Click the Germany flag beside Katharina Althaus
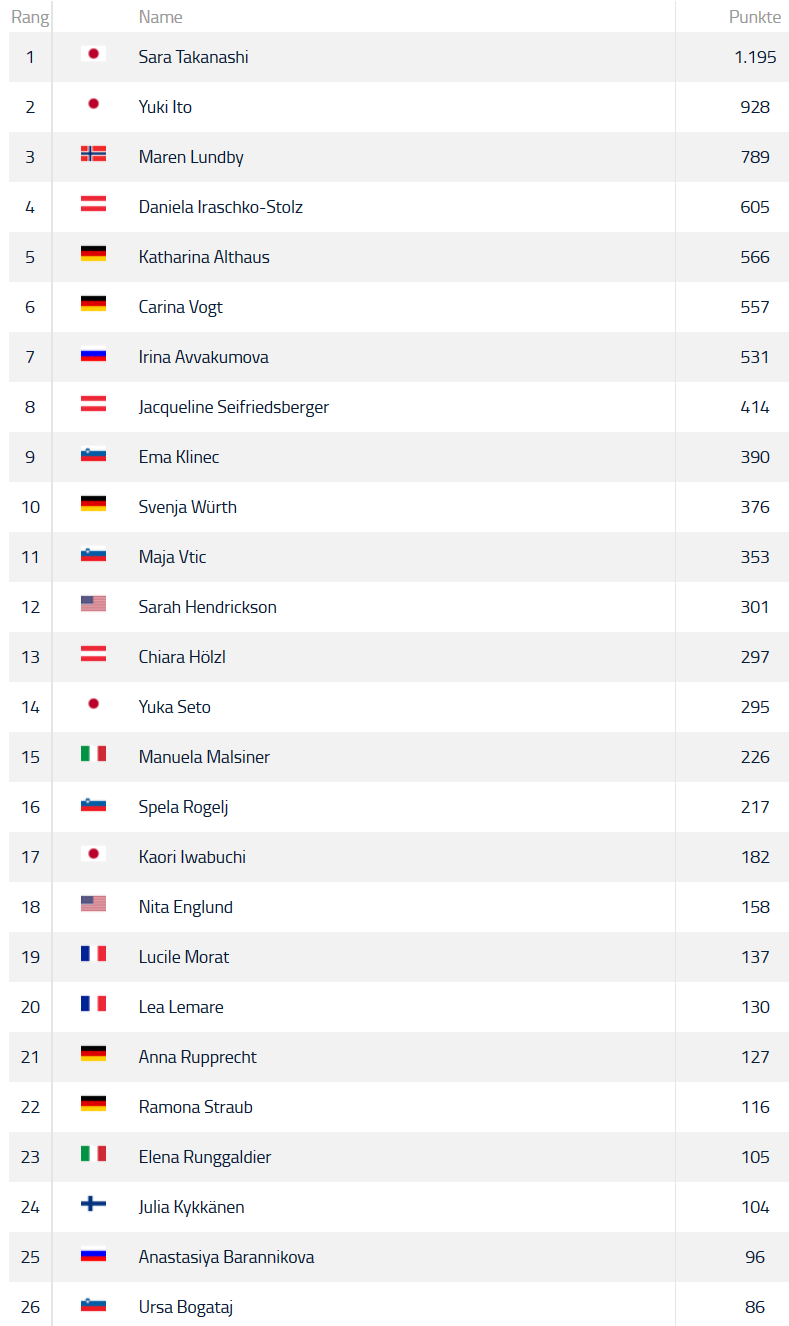 93,254
